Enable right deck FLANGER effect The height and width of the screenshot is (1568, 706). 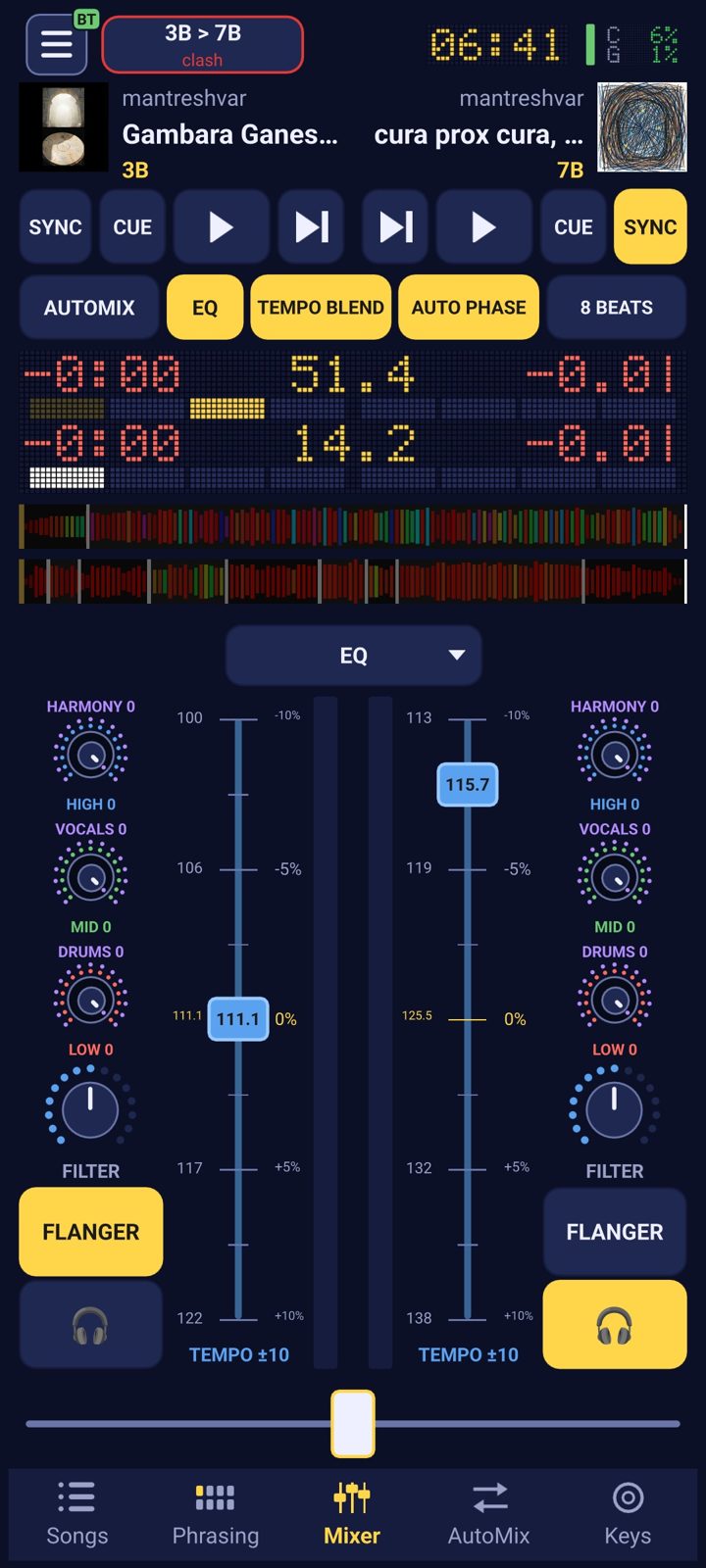(x=615, y=1232)
